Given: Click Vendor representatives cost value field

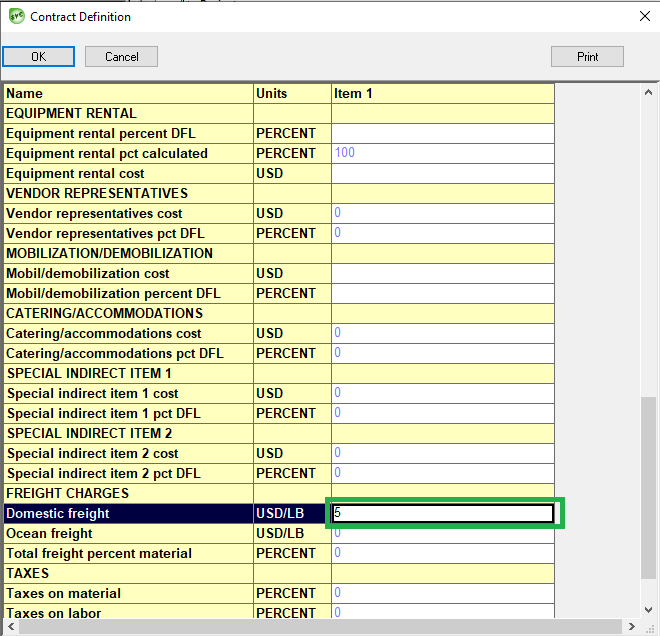Looking at the screenshot, I should (x=443, y=213).
